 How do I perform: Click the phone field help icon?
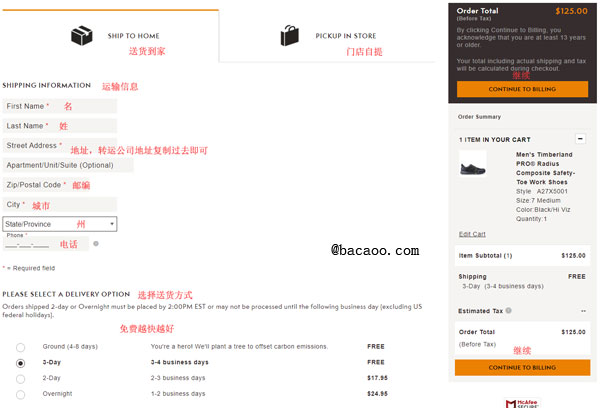pyautogui.click(x=96, y=243)
